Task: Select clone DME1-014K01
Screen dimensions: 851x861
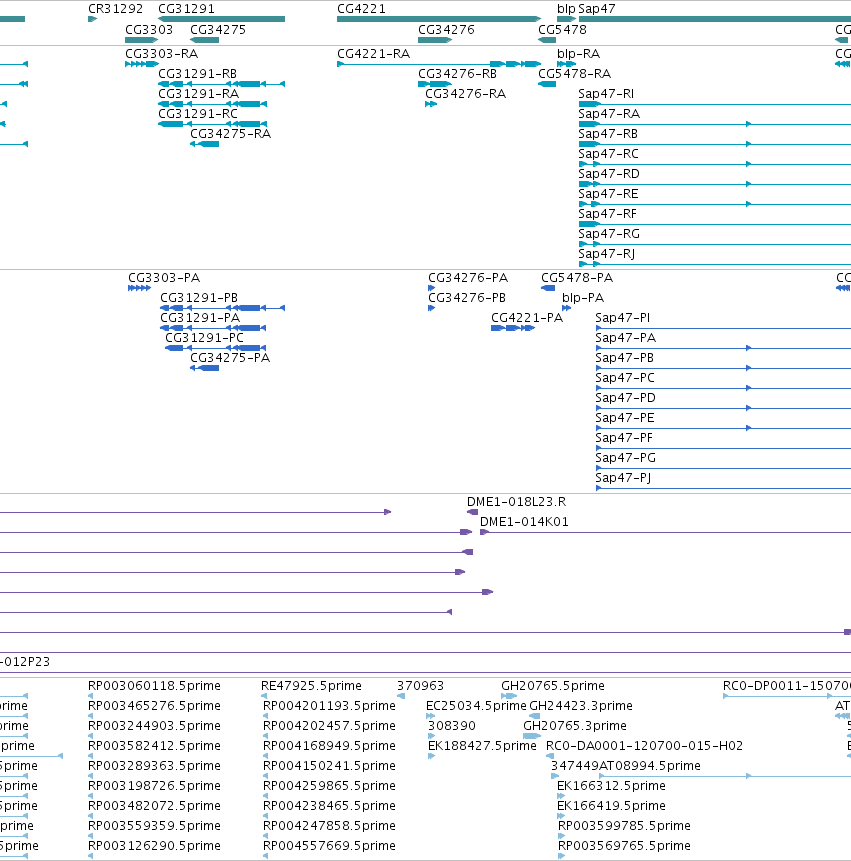Action: 524,522
